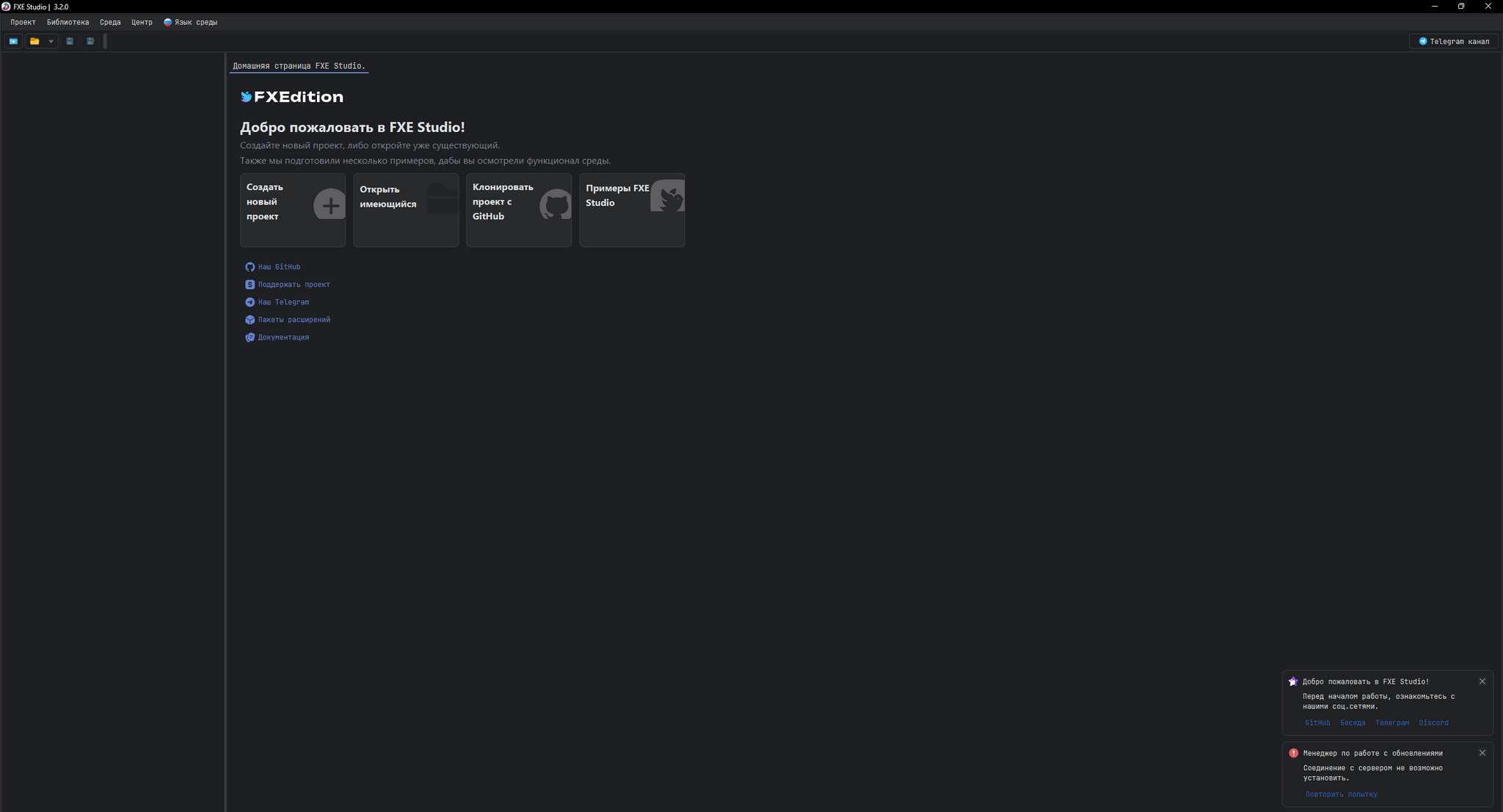Screen dimensions: 1503x812
Task: Open the Наш GitHub link
Action: tap(279, 267)
